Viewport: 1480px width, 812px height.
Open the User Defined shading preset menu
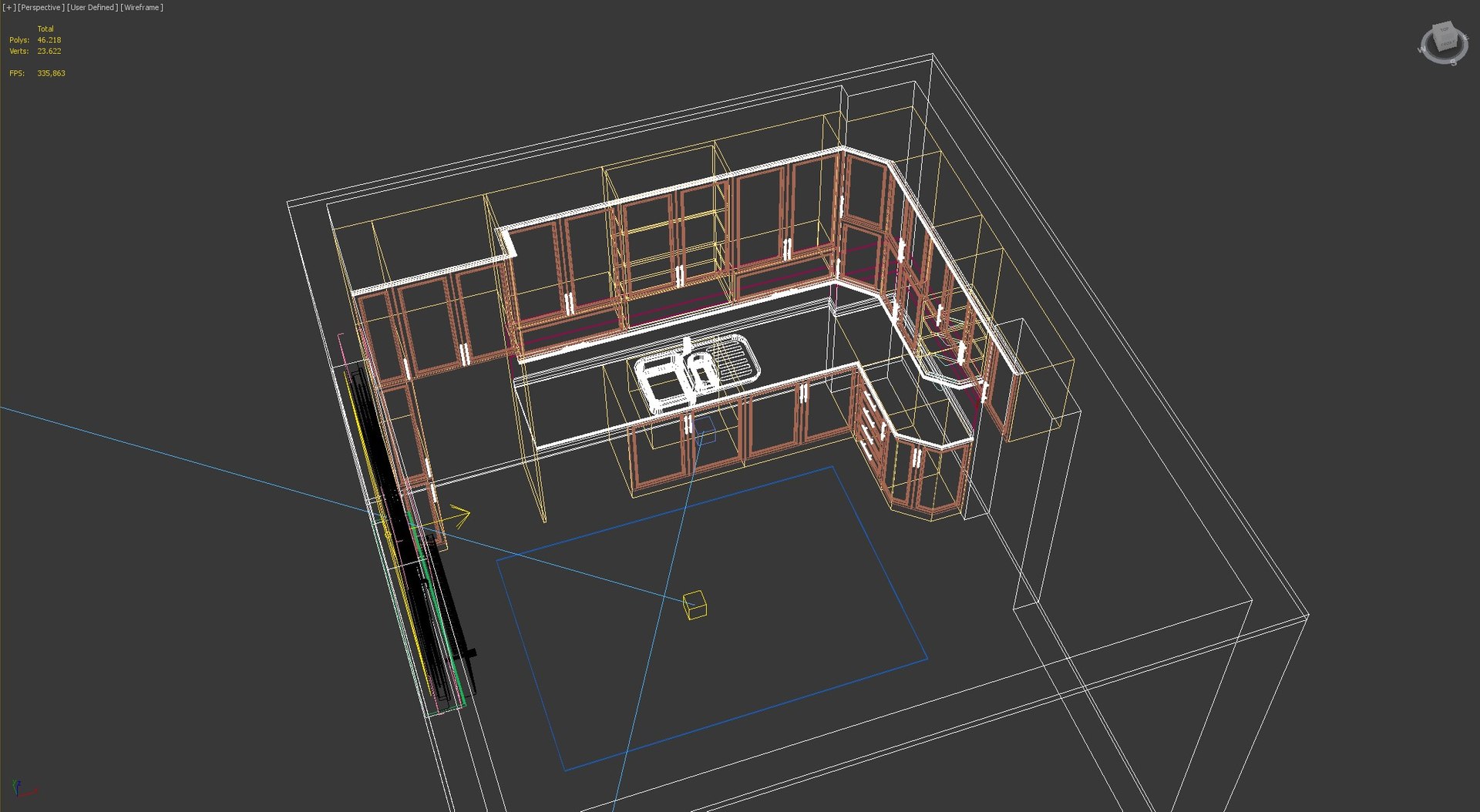coord(92,8)
